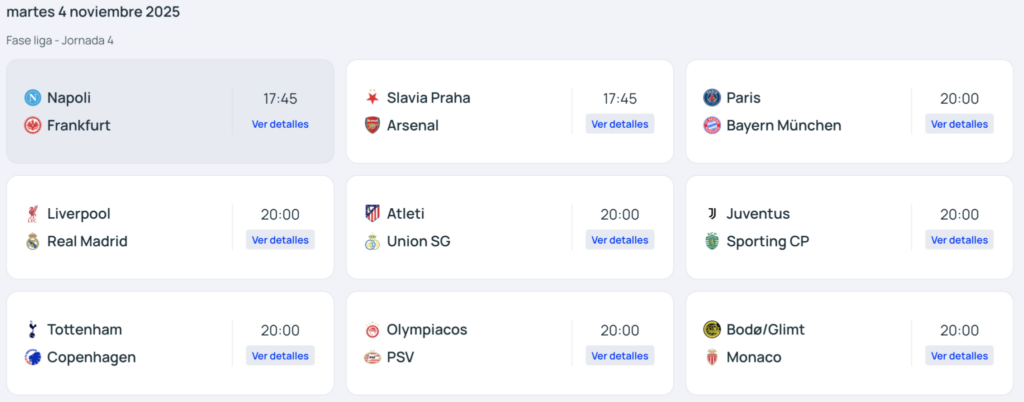Click the Real Madrid crest icon
Screen dimensions: 1024x402
coord(33,242)
